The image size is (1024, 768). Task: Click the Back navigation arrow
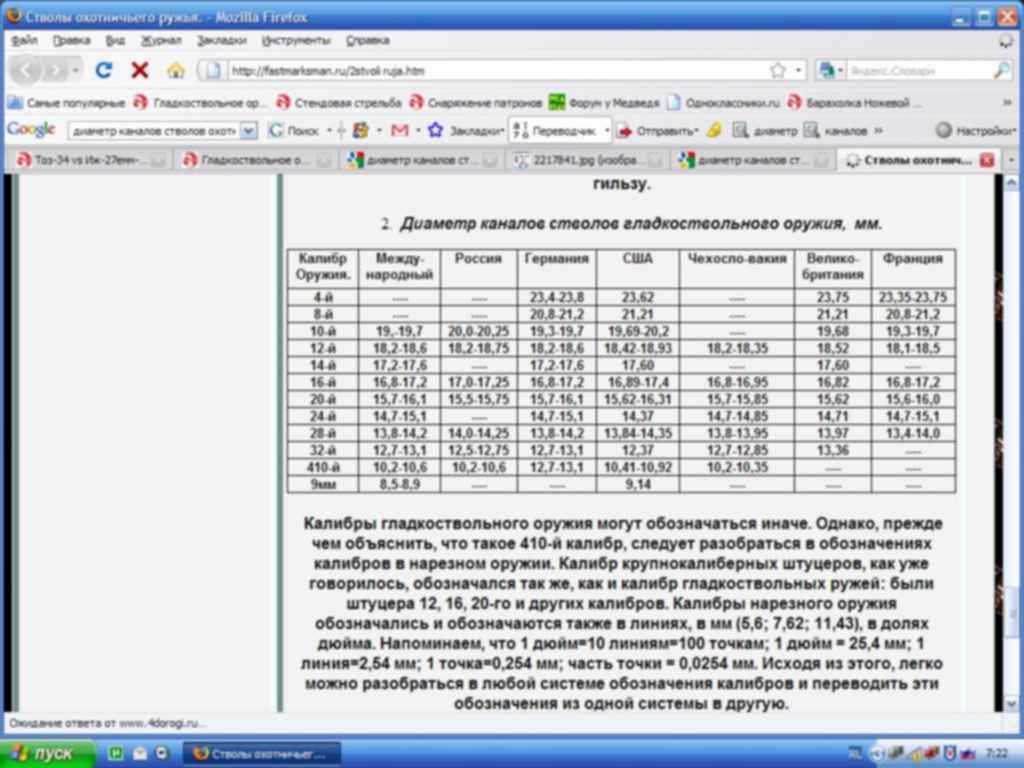click(27, 70)
